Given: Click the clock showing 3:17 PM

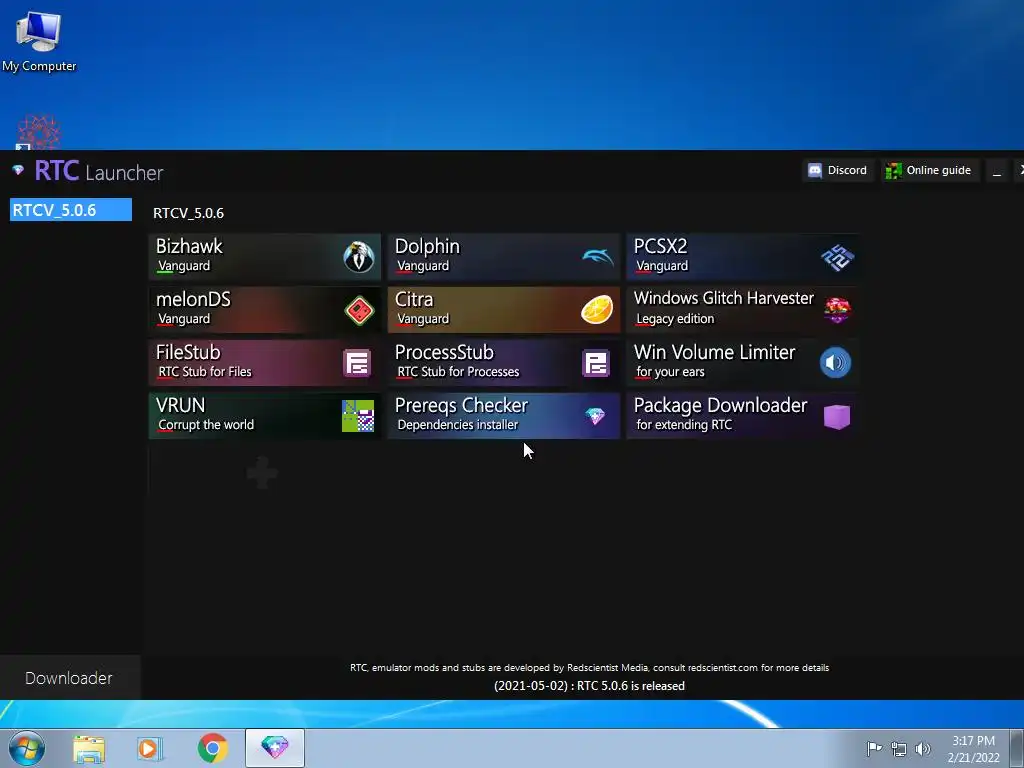Looking at the screenshot, I should coord(973,749).
